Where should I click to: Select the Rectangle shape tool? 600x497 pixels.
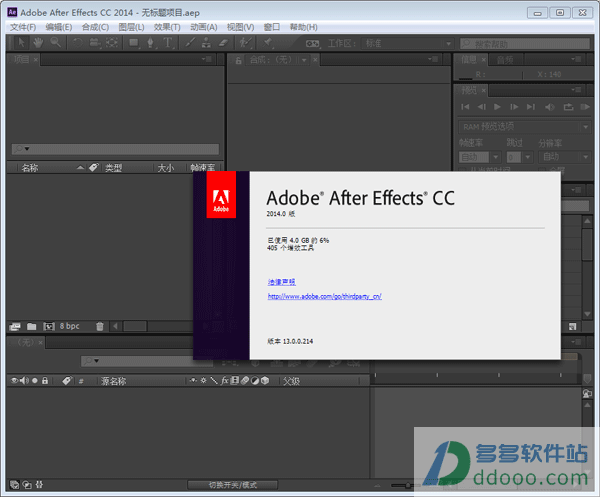click(x=134, y=42)
